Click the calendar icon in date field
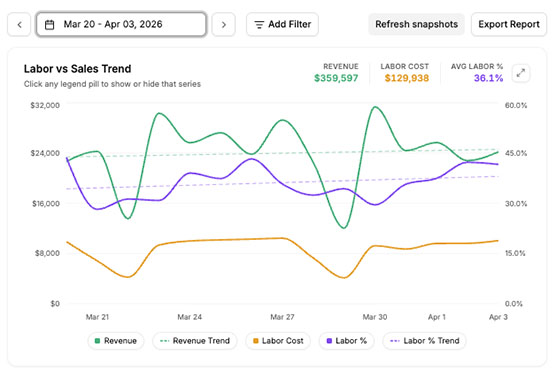Image resolution: width=556 pixels, height=378 pixels. point(50,24)
